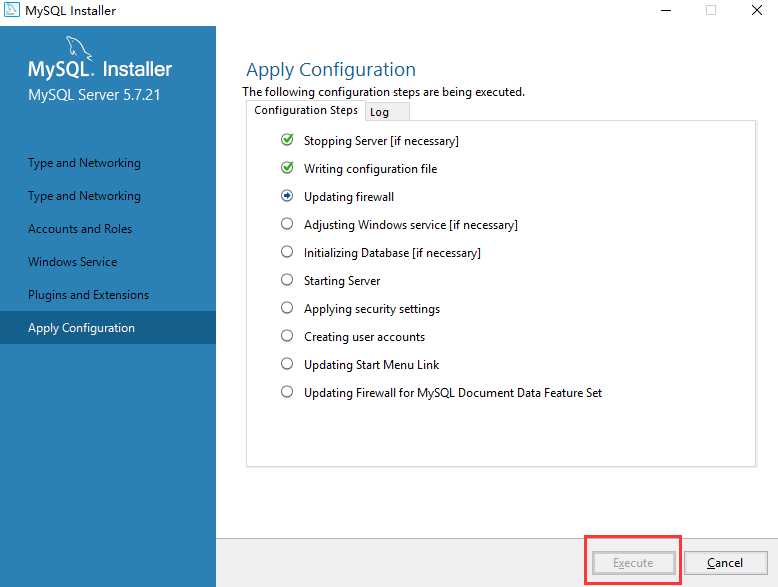The height and width of the screenshot is (587, 778).
Task: Close the MySQL Installer window
Action: tap(756, 10)
